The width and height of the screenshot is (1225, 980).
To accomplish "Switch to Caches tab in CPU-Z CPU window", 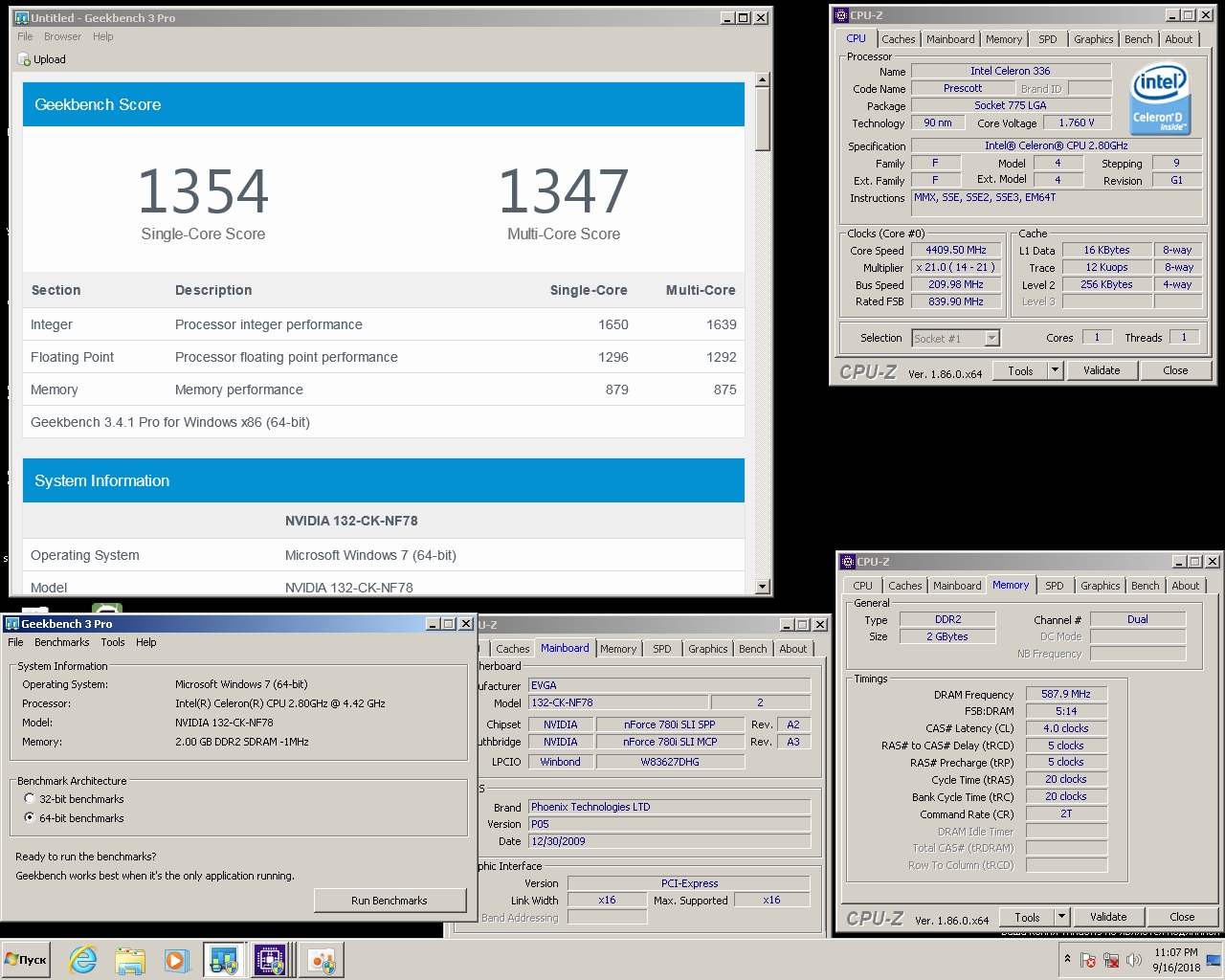I will (899, 39).
